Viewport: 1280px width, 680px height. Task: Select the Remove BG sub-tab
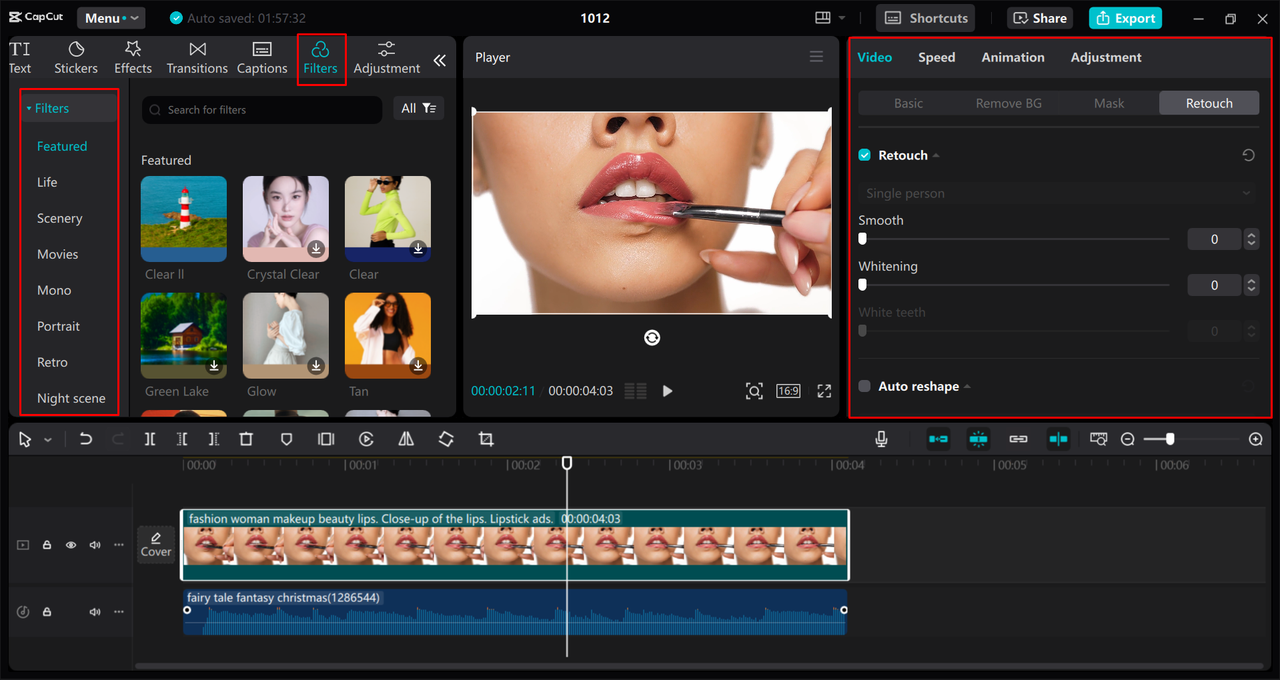[x=1009, y=103]
